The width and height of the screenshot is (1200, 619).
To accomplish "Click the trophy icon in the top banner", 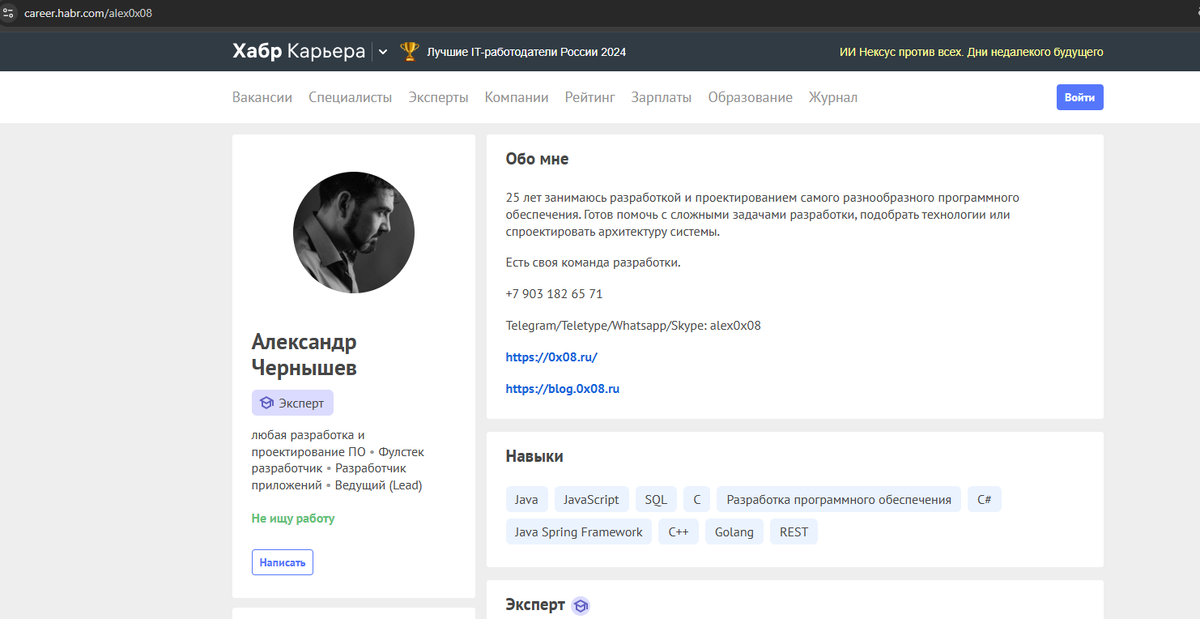I will click(409, 49).
